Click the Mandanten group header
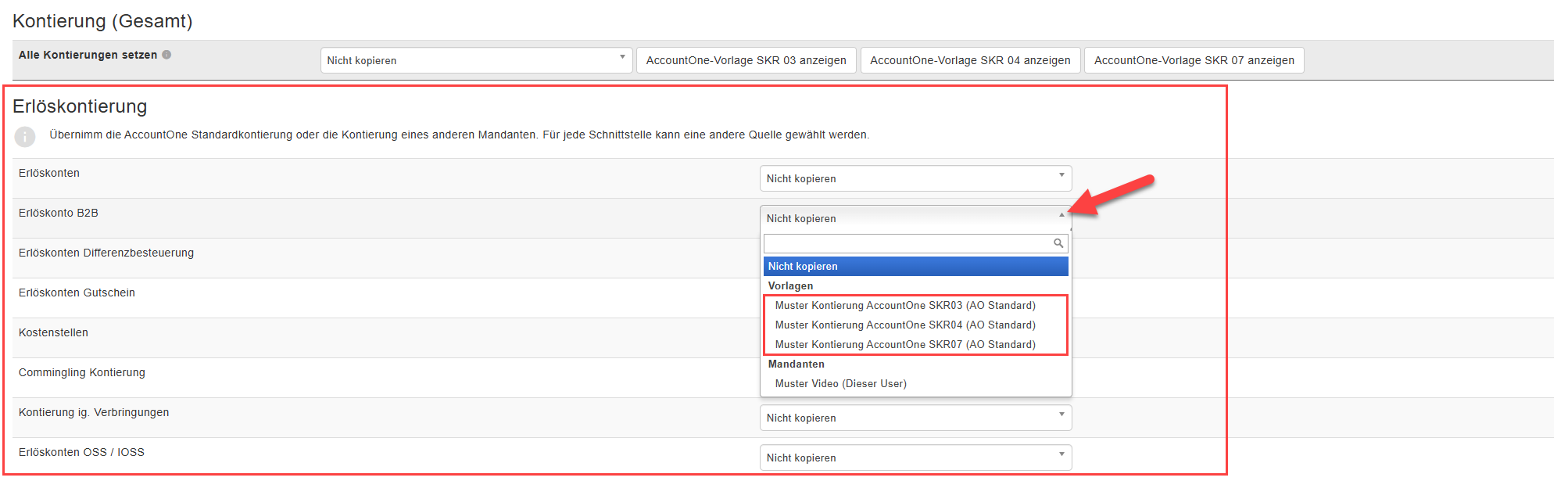1568x481 pixels. point(796,364)
